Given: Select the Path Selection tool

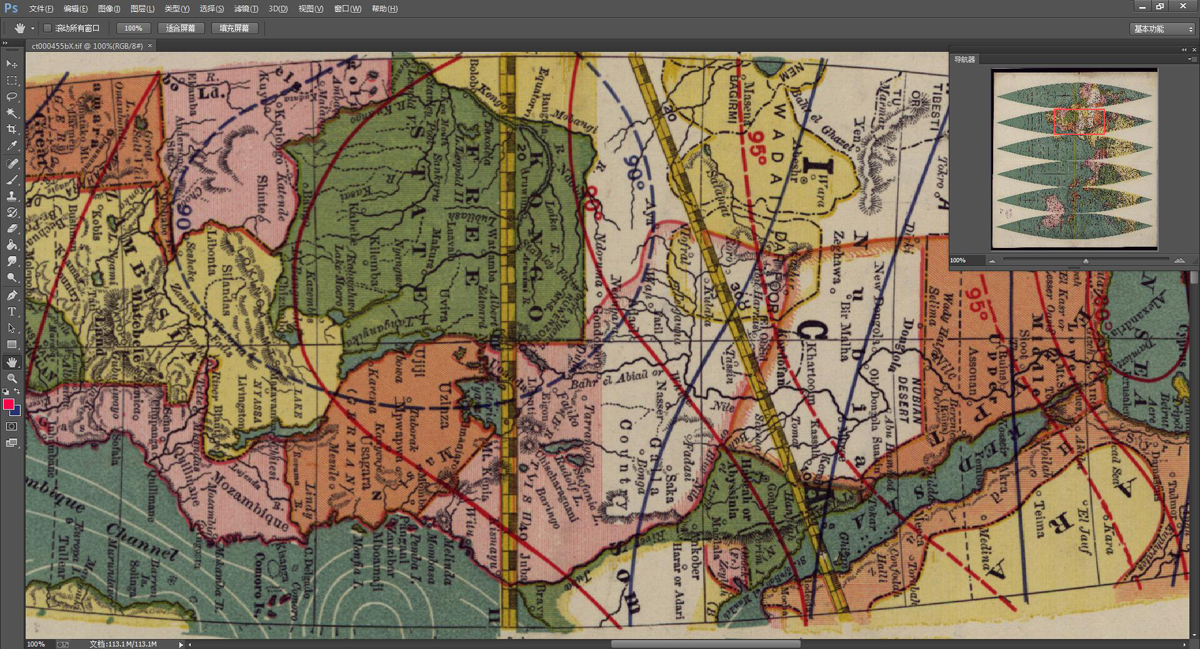Looking at the screenshot, I should [x=12, y=328].
